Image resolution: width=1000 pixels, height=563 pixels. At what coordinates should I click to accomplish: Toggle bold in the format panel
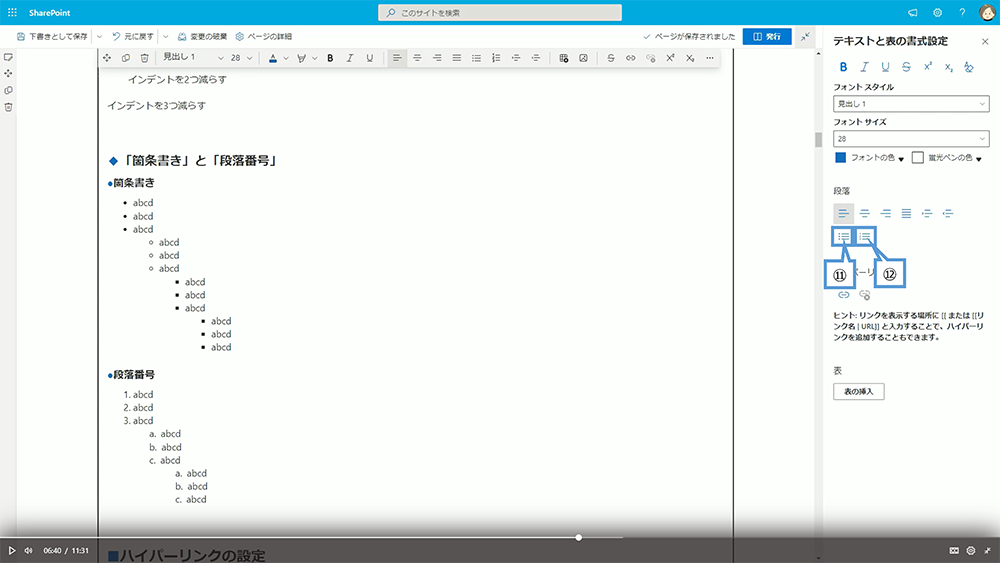click(x=843, y=67)
